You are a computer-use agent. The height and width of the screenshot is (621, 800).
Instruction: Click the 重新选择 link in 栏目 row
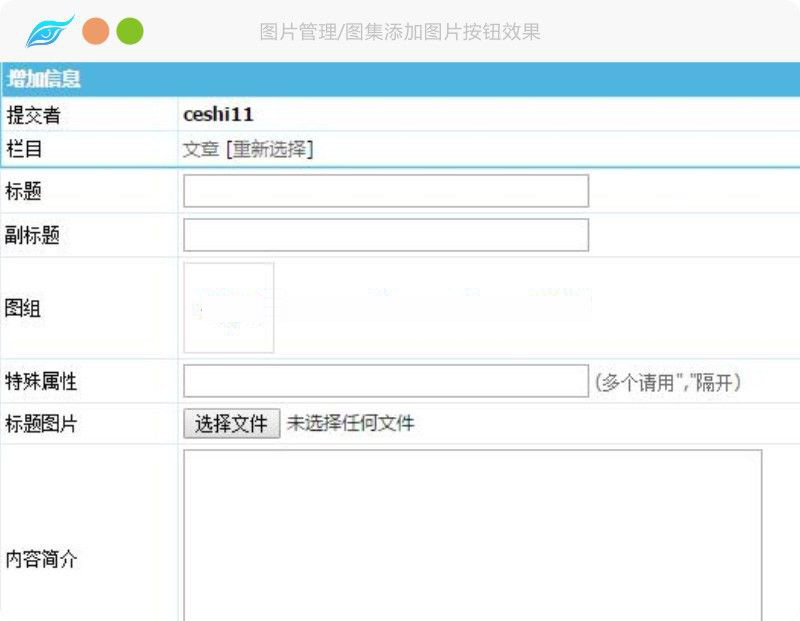(x=269, y=149)
